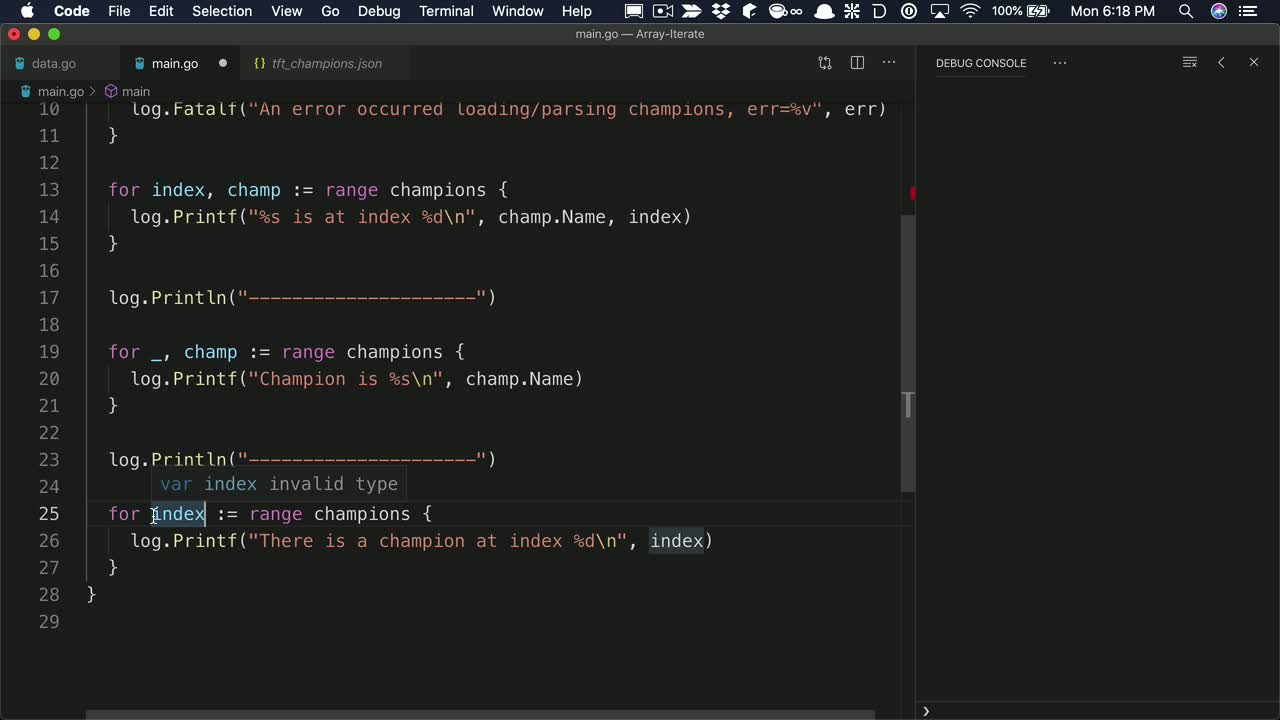Open Spotlight search from the menu bar
The width and height of the screenshot is (1280, 720).
(x=1186, y=12)
